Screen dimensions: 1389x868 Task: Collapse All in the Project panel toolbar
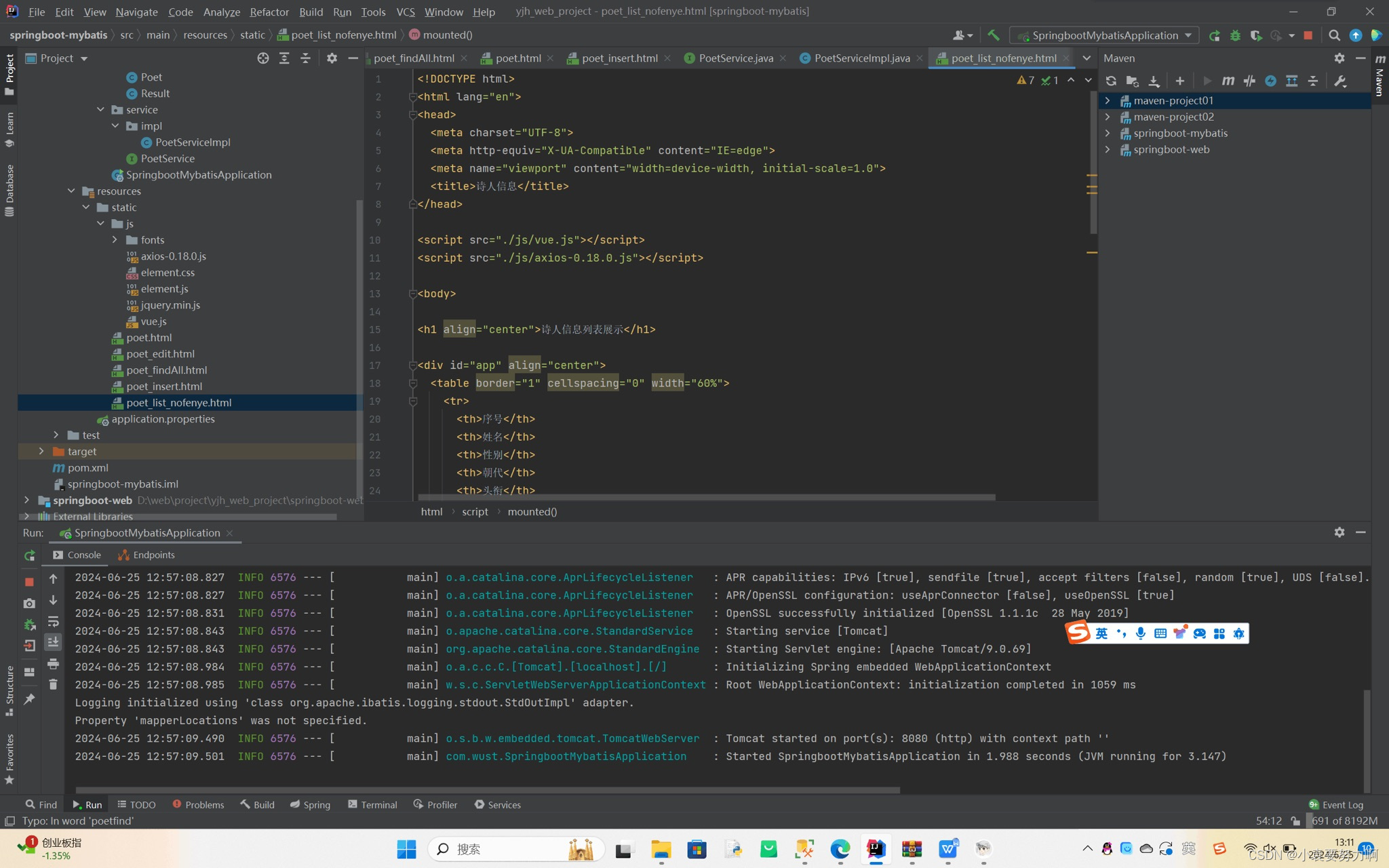point(306,58)
